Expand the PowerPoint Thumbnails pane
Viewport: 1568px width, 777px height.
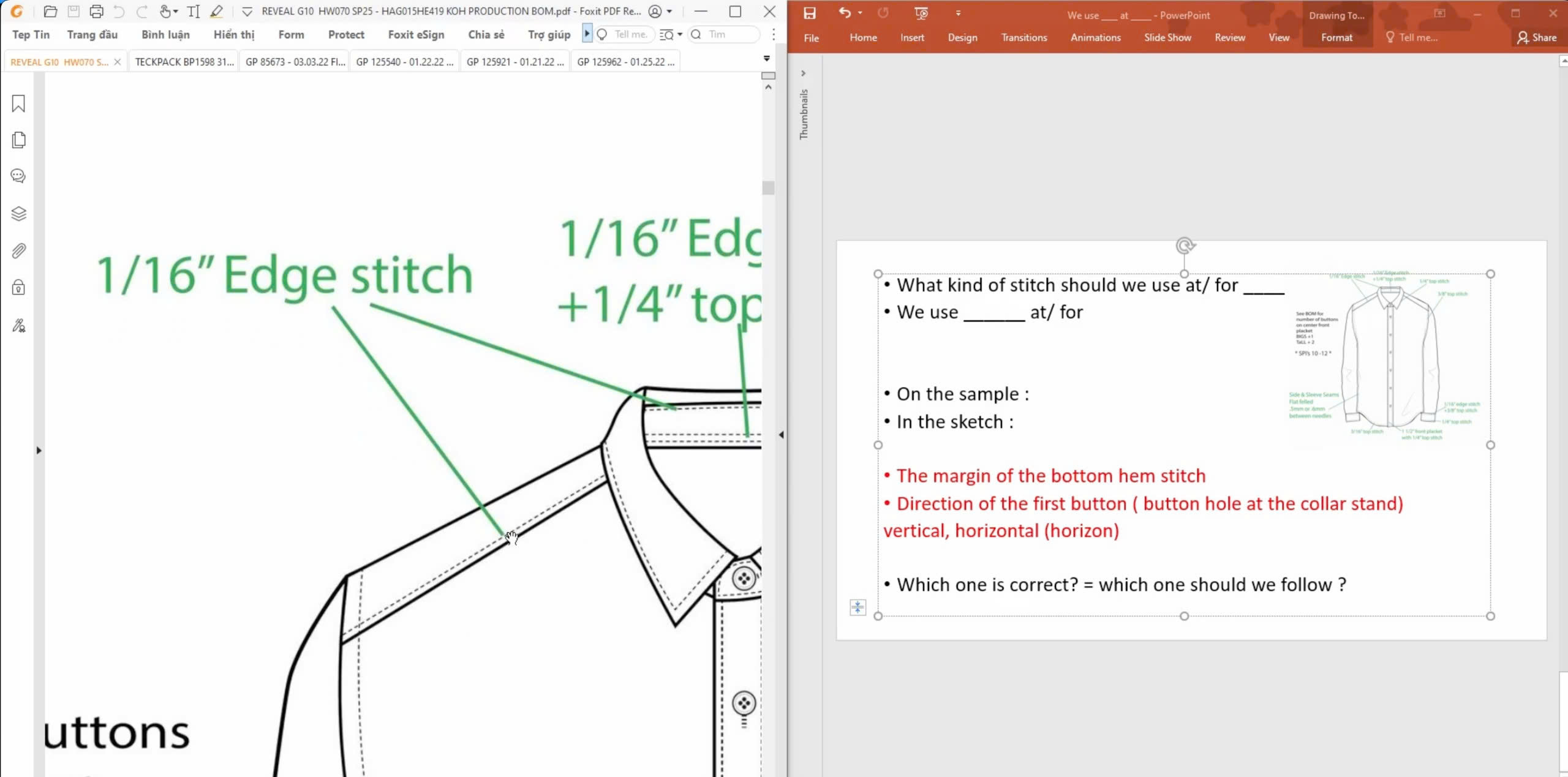pos(803,73)
